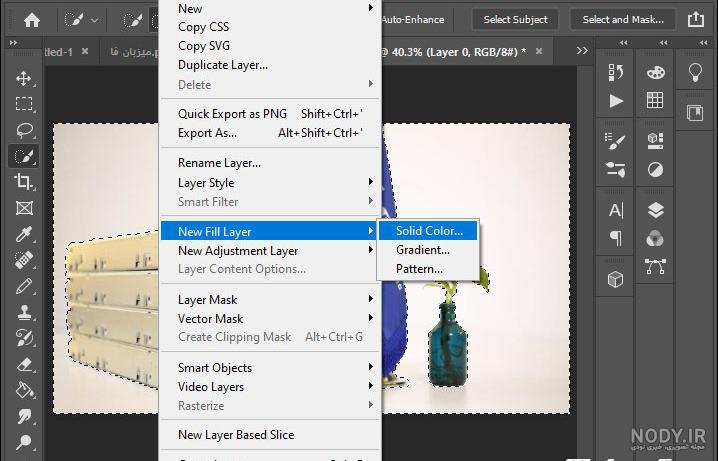Expand the panel column containing Color icon
This screenshot has width=718, height=461.
664,43
